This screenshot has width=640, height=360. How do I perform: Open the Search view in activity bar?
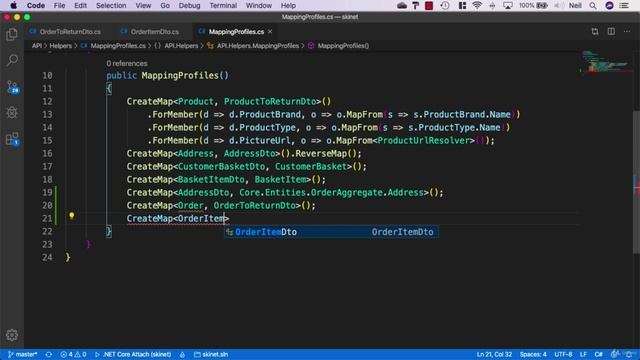click(x=12, y=60)
